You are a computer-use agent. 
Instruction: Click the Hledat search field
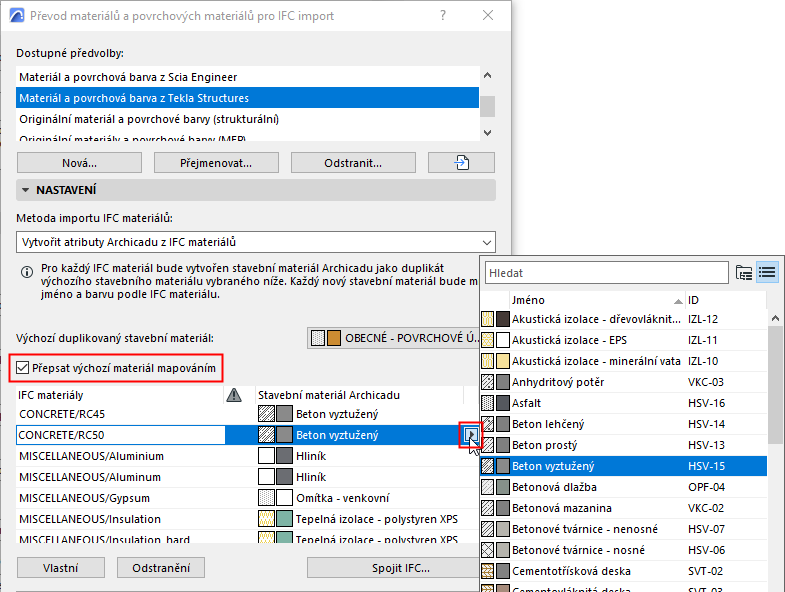(606, 273)
